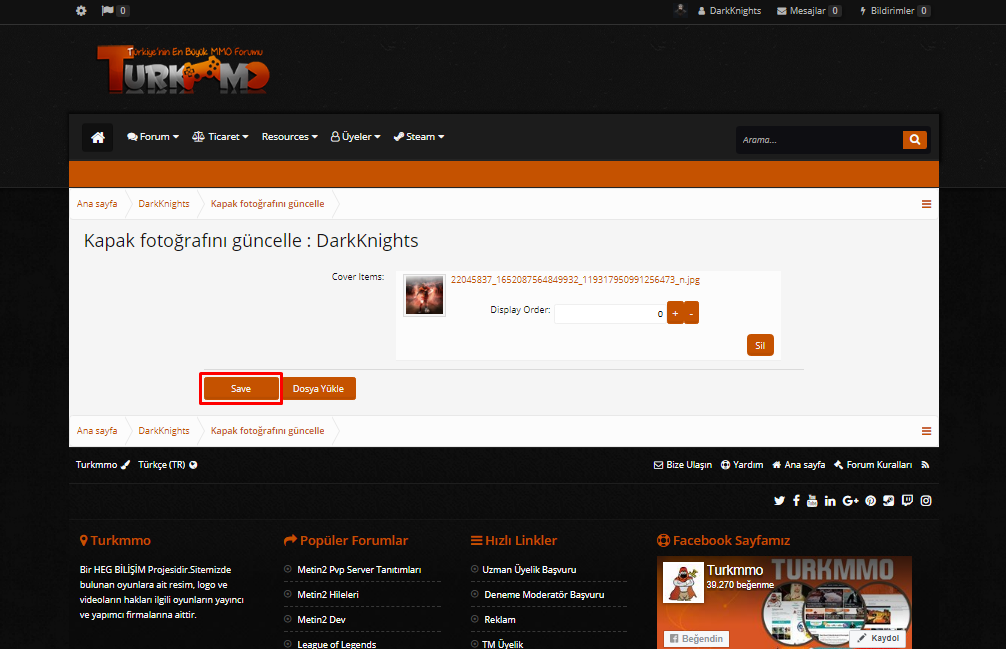Increase display order with plus button
The image size is (1006, 649).
(675, 313)
